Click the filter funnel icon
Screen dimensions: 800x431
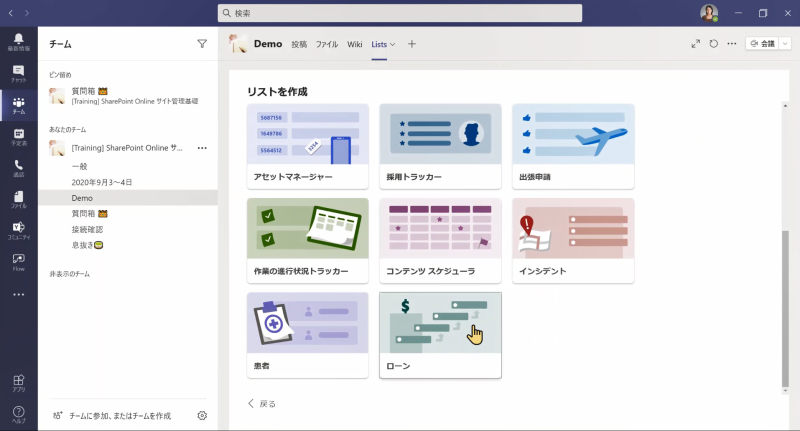pyautogui.click(x=202, y=44)
